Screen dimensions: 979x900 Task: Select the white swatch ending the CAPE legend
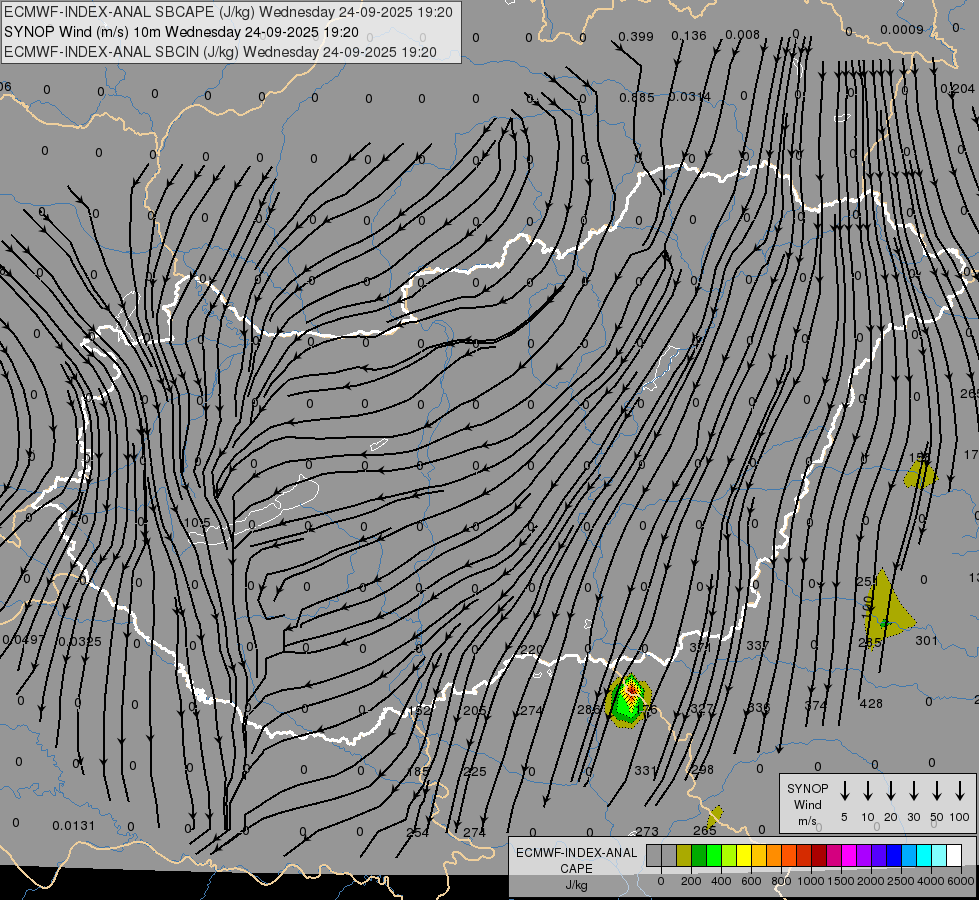coord(954,856)
